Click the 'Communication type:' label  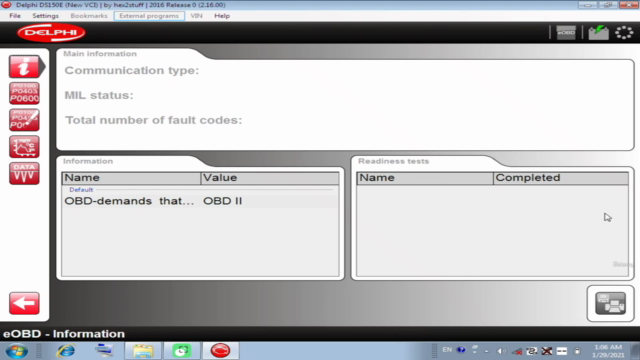click(x=131, y=71)
